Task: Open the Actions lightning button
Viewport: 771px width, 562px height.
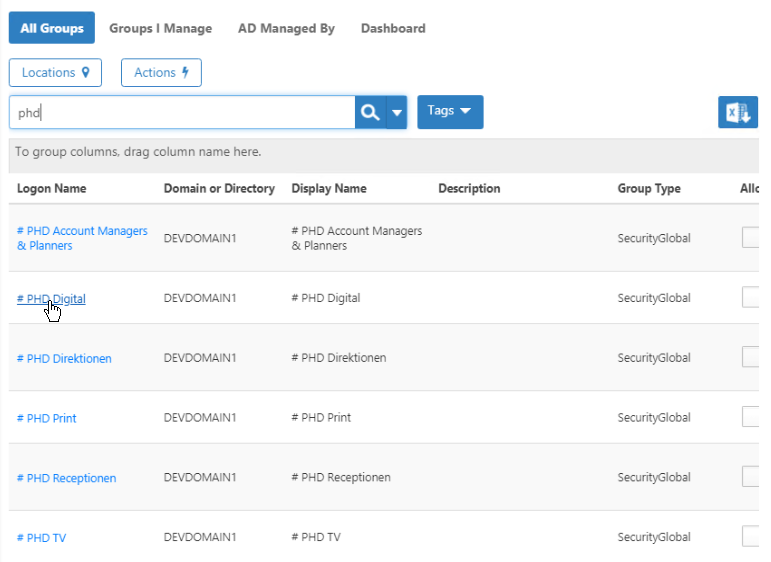Action: point(161,73)
